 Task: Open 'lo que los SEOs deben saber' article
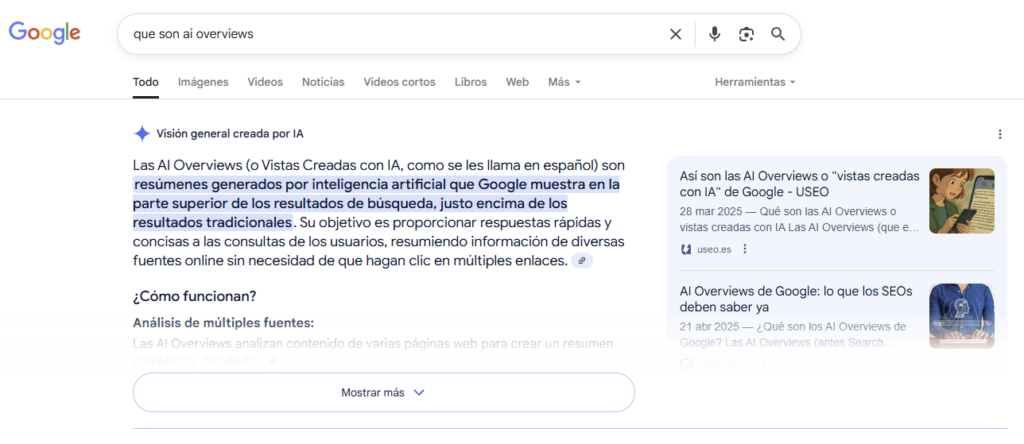click(795, 299)
